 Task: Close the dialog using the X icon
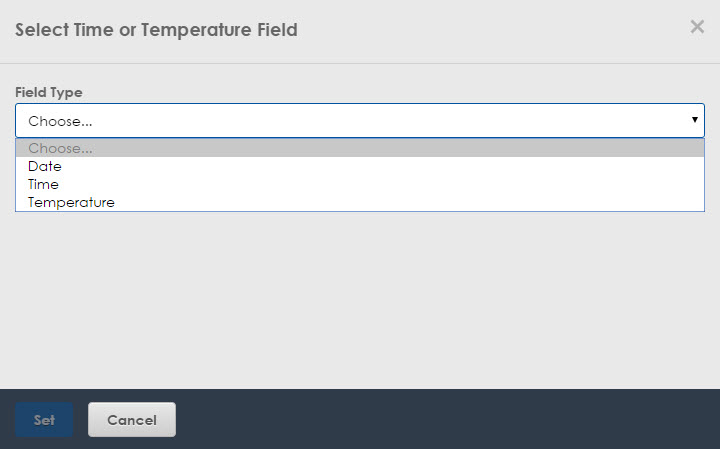(697, 27)
